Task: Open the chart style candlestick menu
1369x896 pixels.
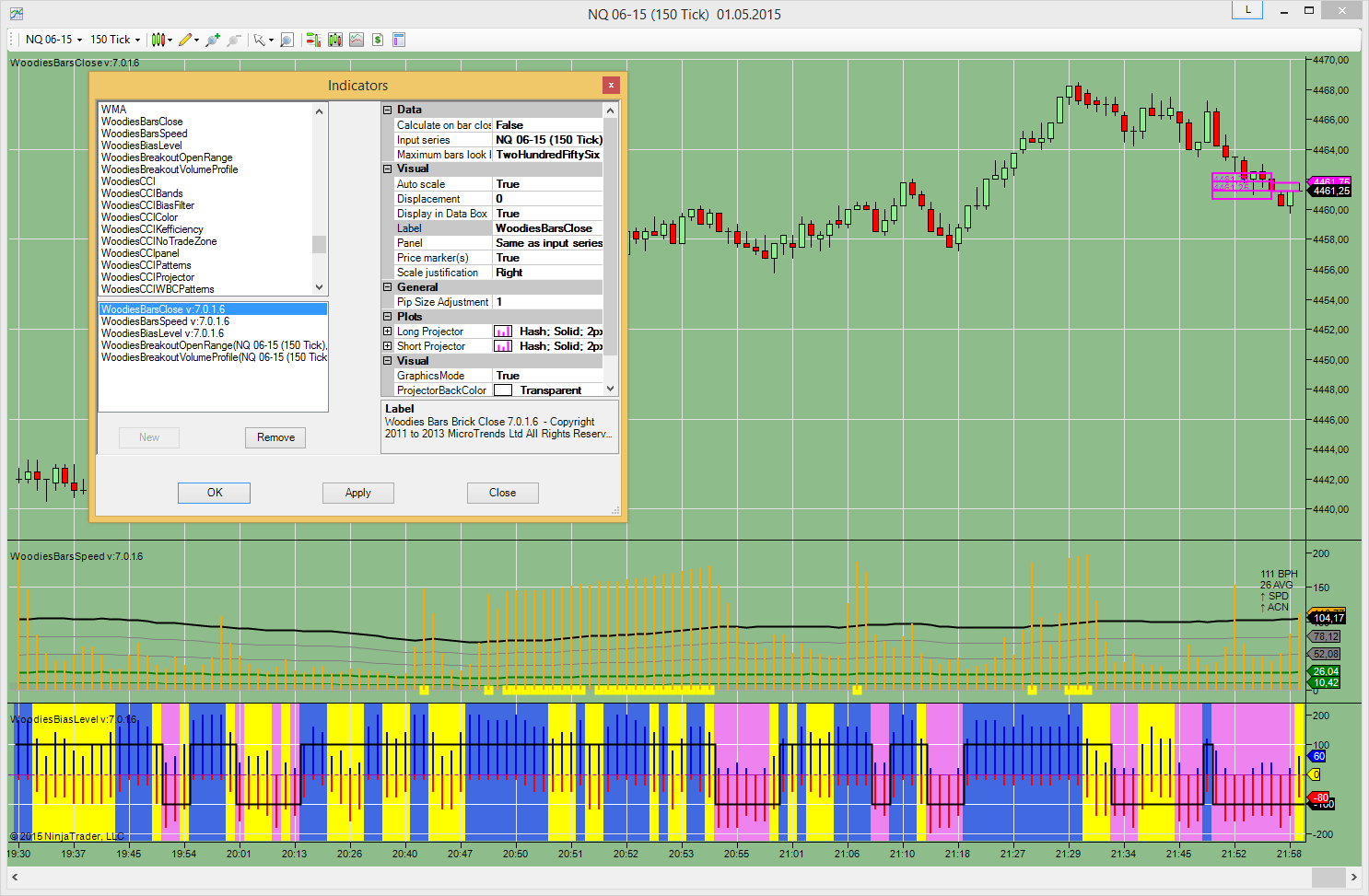Action: [x=159, y=40]
